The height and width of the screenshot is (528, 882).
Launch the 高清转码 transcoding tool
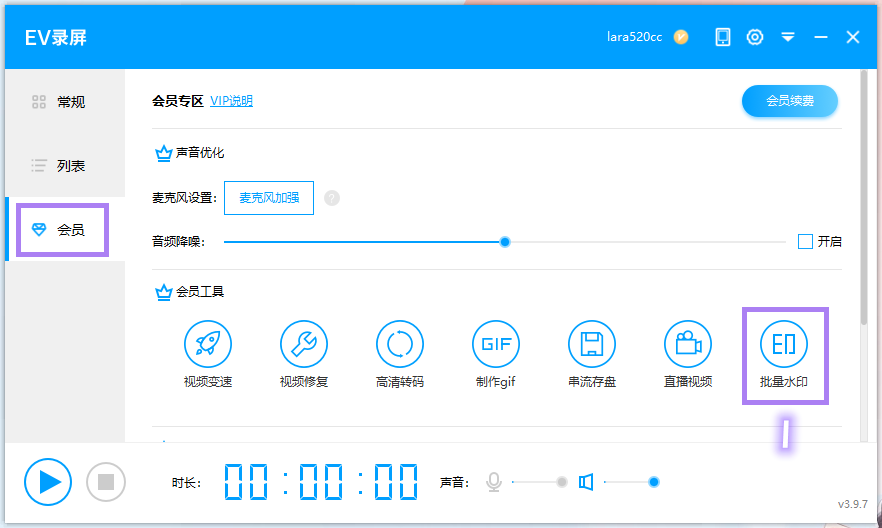pyautogui.click(x=399, y=354)
